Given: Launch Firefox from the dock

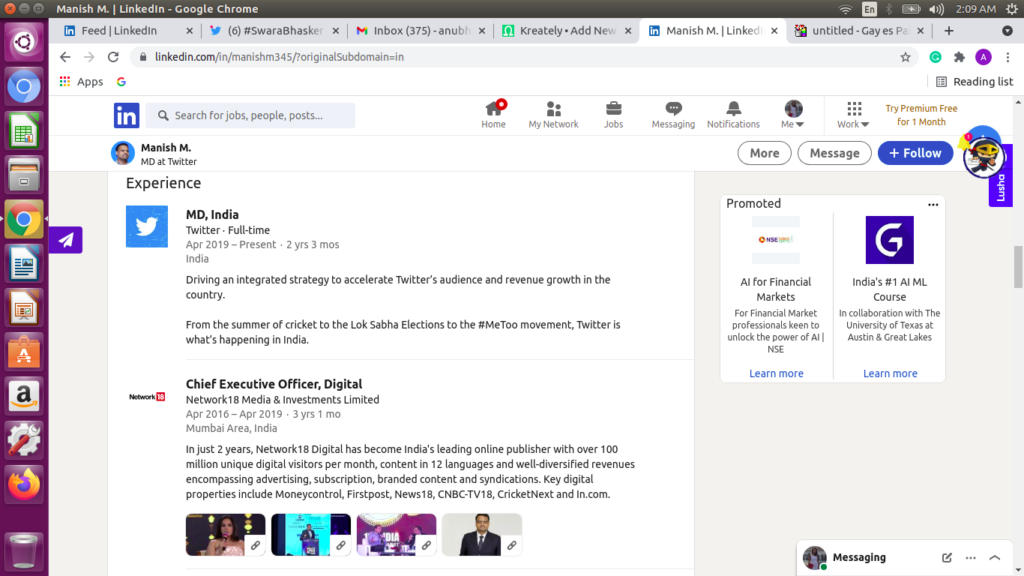Looking at the screenshot, I should point(24,484).
